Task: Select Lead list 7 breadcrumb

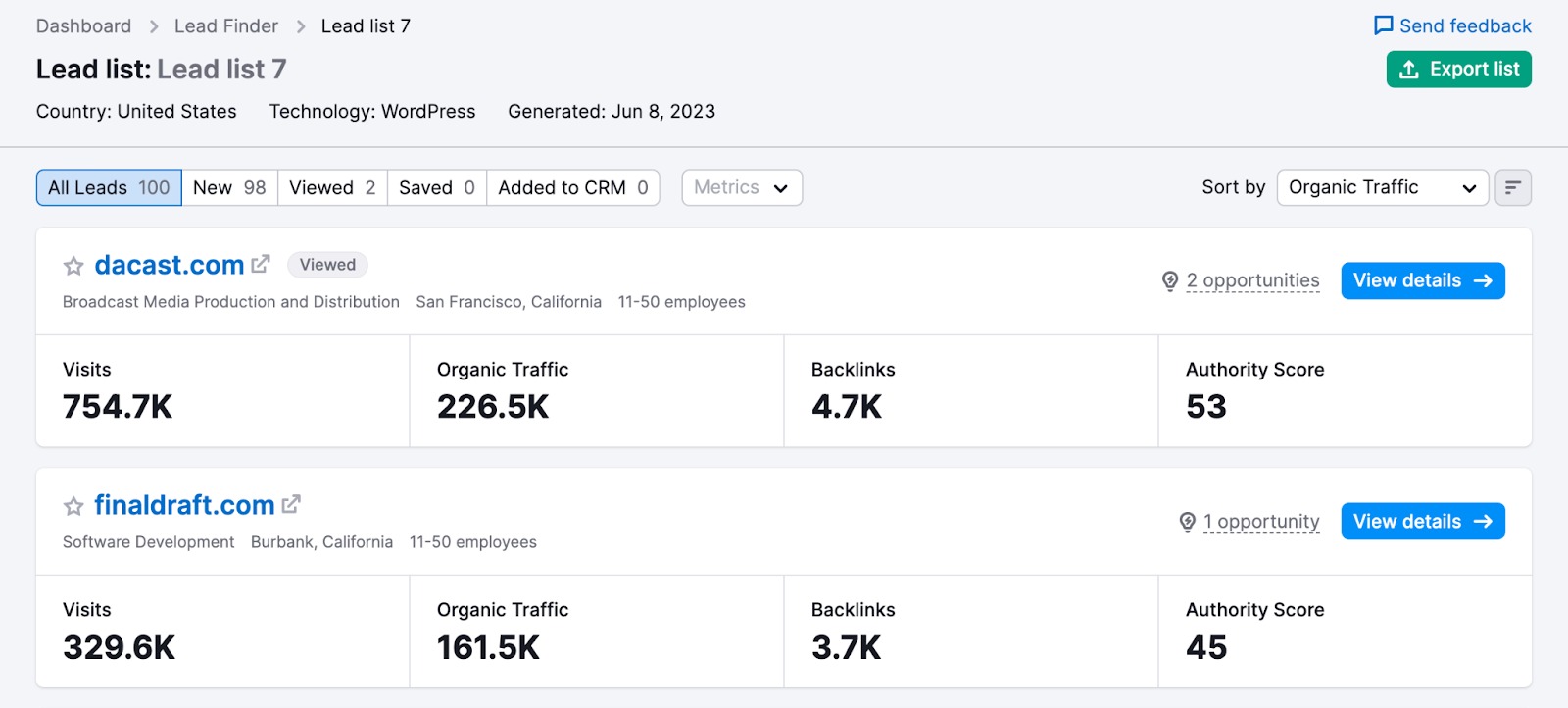Action: tap(366, 26)
